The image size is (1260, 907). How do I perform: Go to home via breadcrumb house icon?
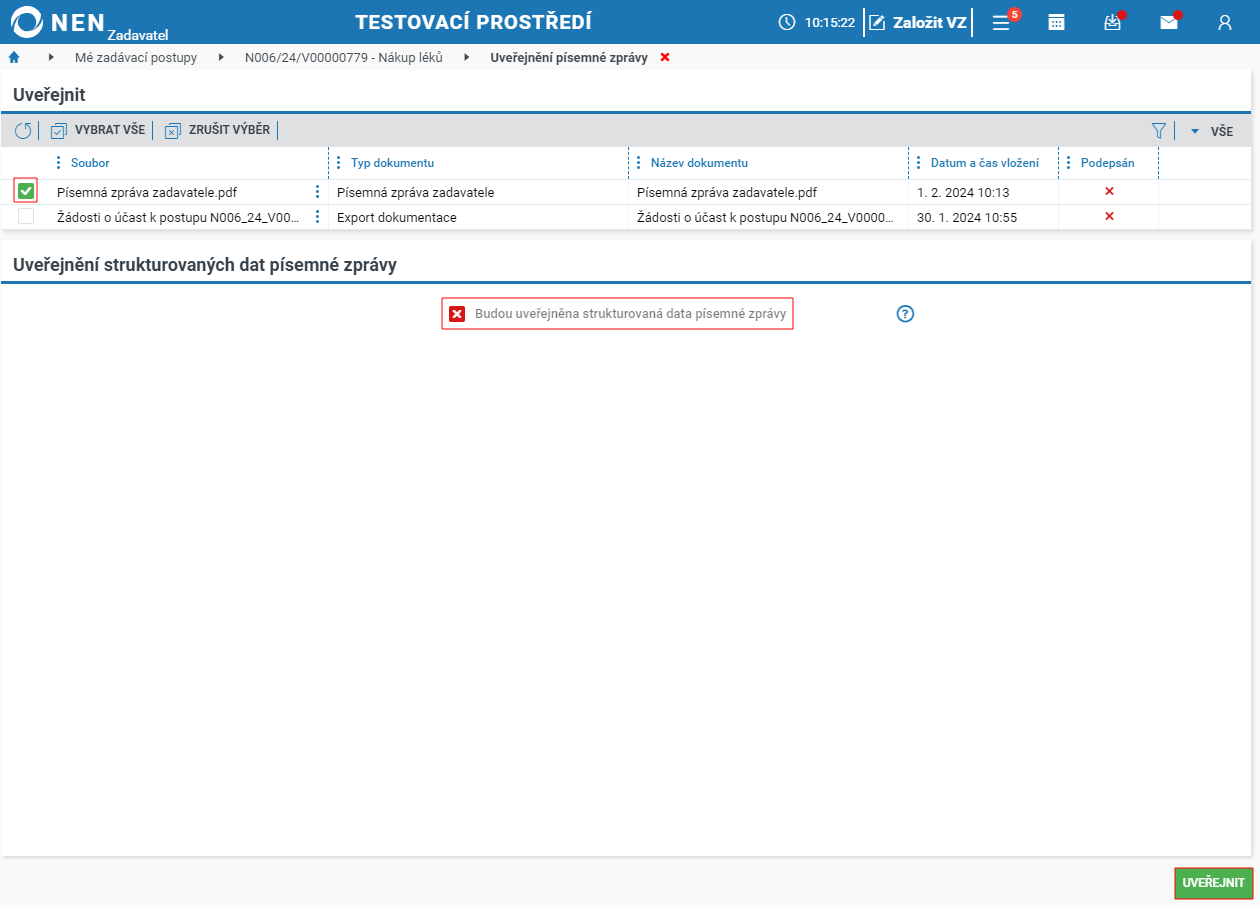coord(14,57)
